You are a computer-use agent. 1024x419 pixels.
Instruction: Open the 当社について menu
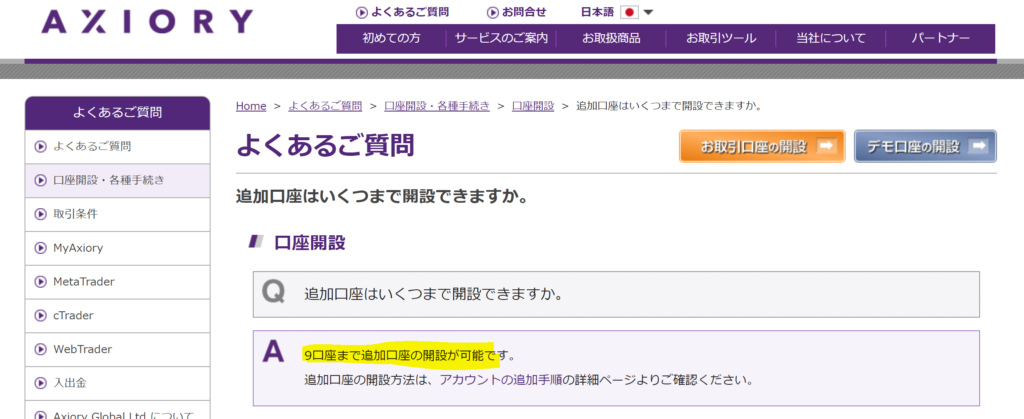pyautogui.click(x=831, y=39)
